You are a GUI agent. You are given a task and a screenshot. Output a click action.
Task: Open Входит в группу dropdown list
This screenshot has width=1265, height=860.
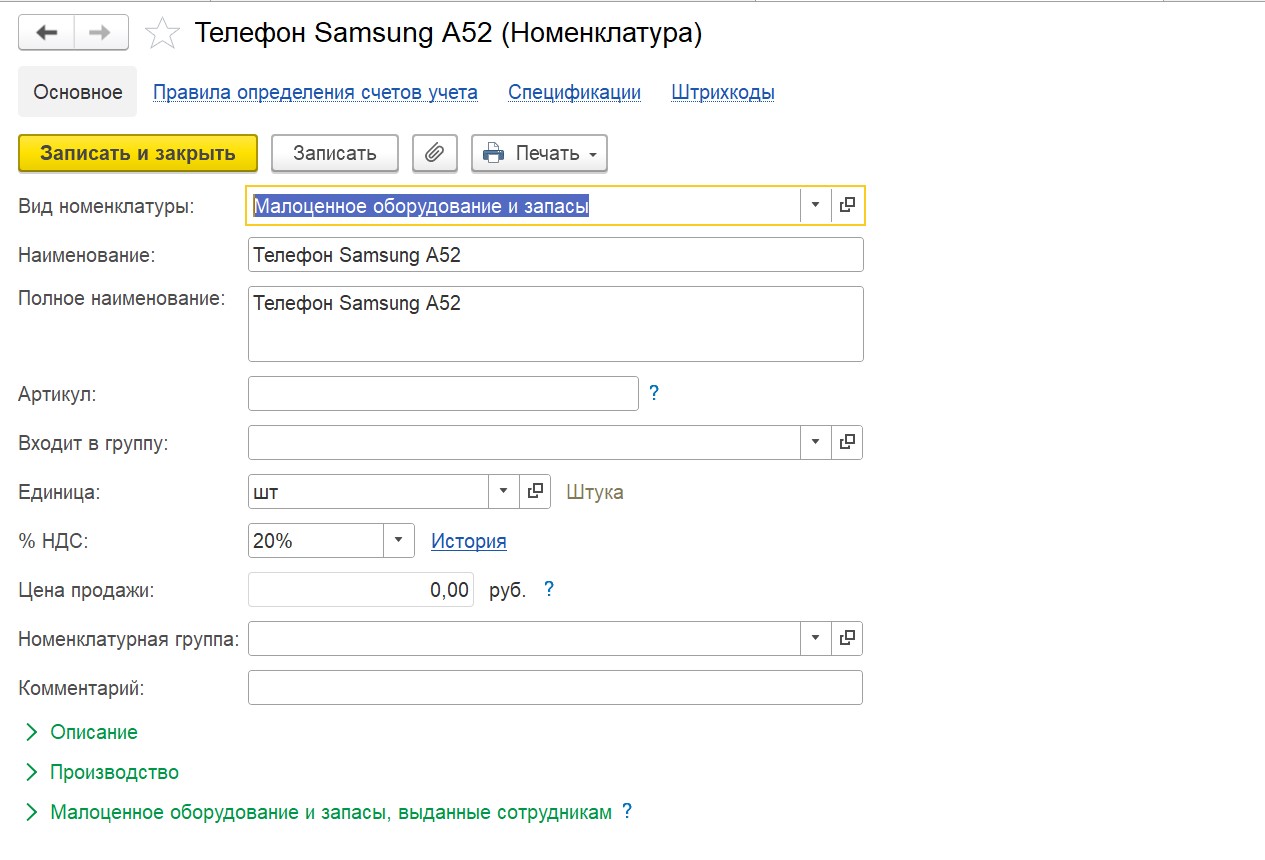815,442
